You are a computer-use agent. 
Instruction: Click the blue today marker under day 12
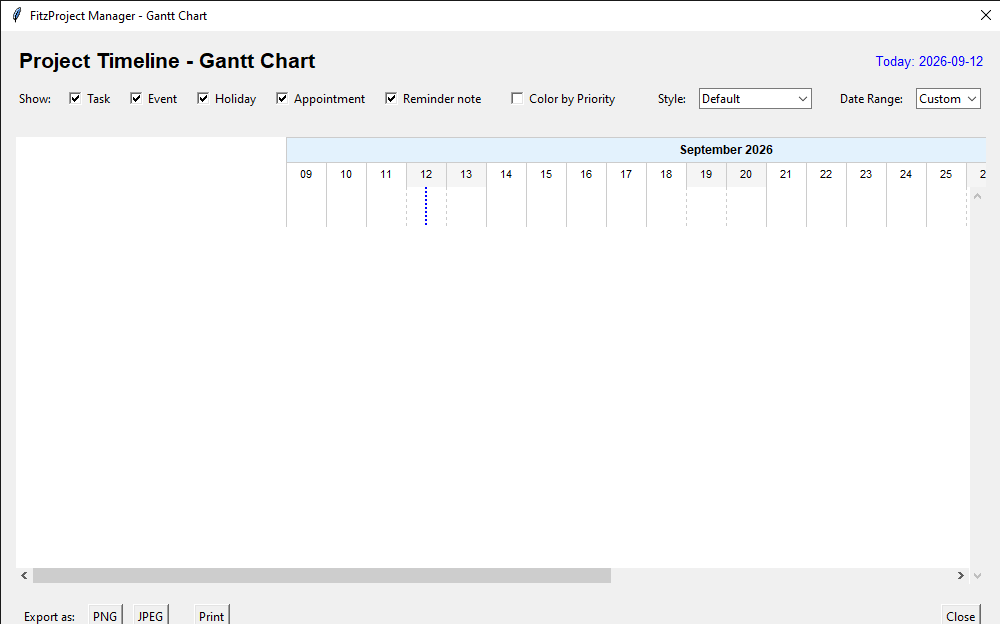426,206
